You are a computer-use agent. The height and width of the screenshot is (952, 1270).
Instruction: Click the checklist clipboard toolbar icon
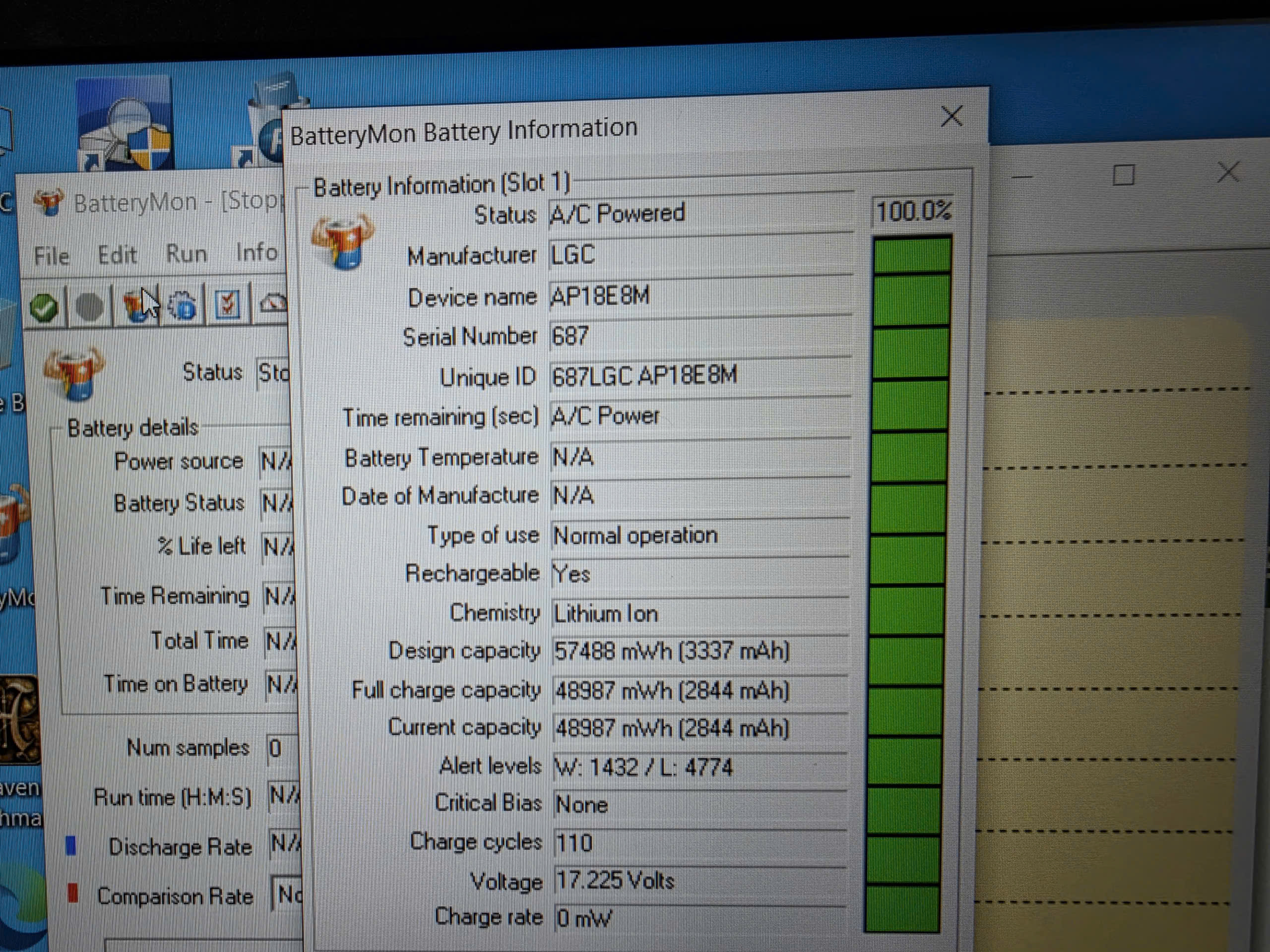[227, 303]
